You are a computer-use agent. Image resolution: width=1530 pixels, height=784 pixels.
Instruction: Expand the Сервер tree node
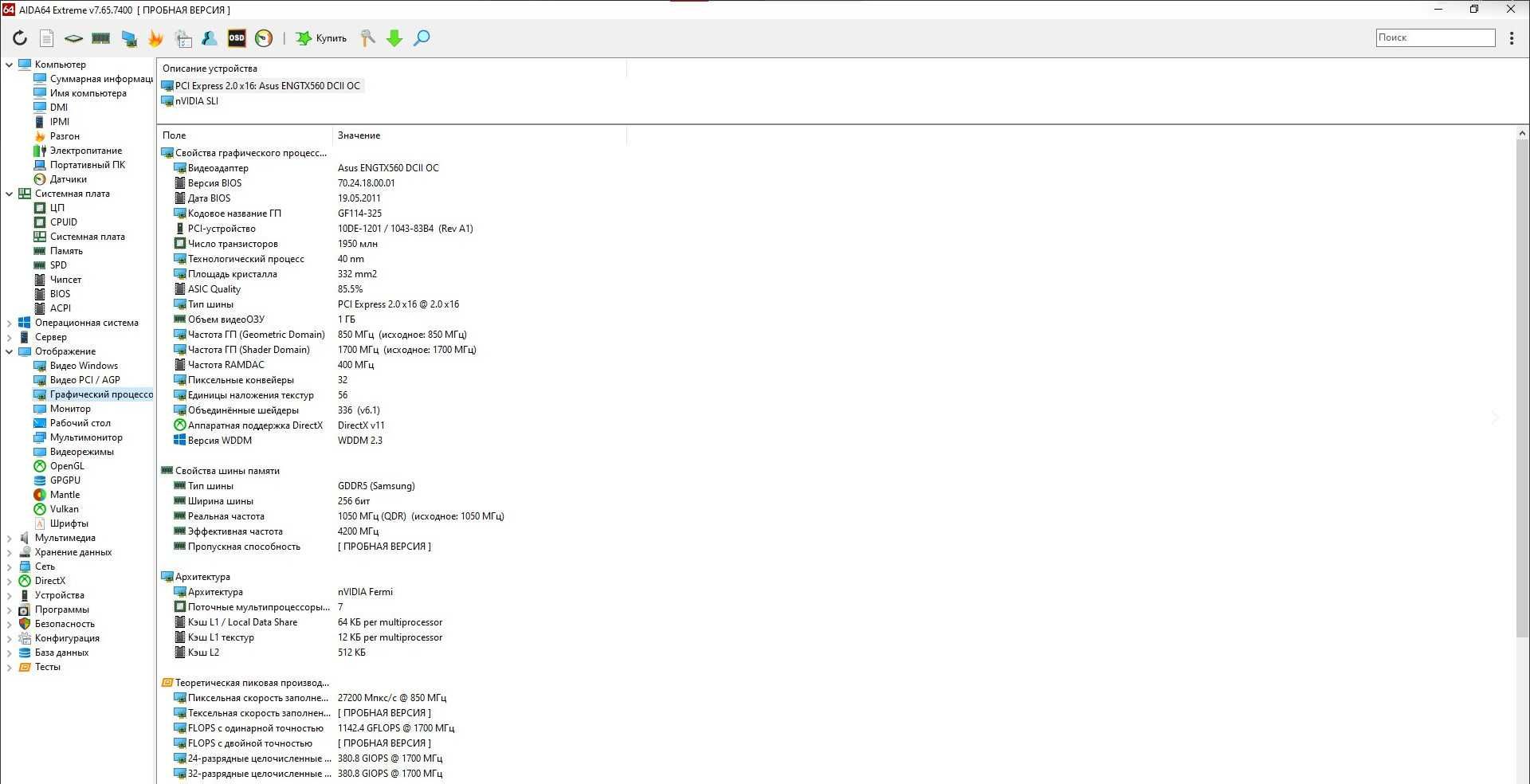click(9, 337)
